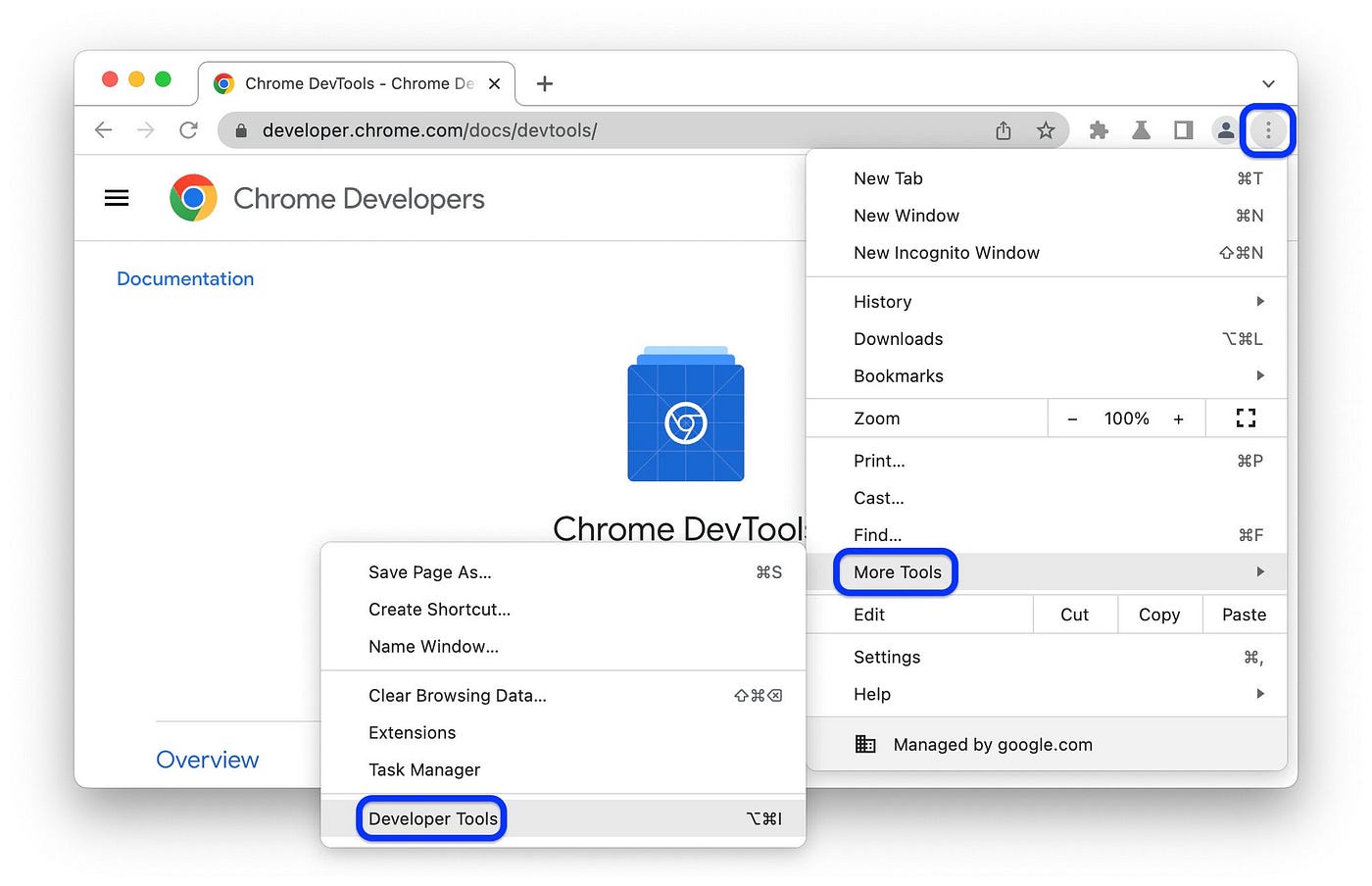Click the Documentation link
The height and width of the screenshot is (886, 1372).
tap(185, 278)
